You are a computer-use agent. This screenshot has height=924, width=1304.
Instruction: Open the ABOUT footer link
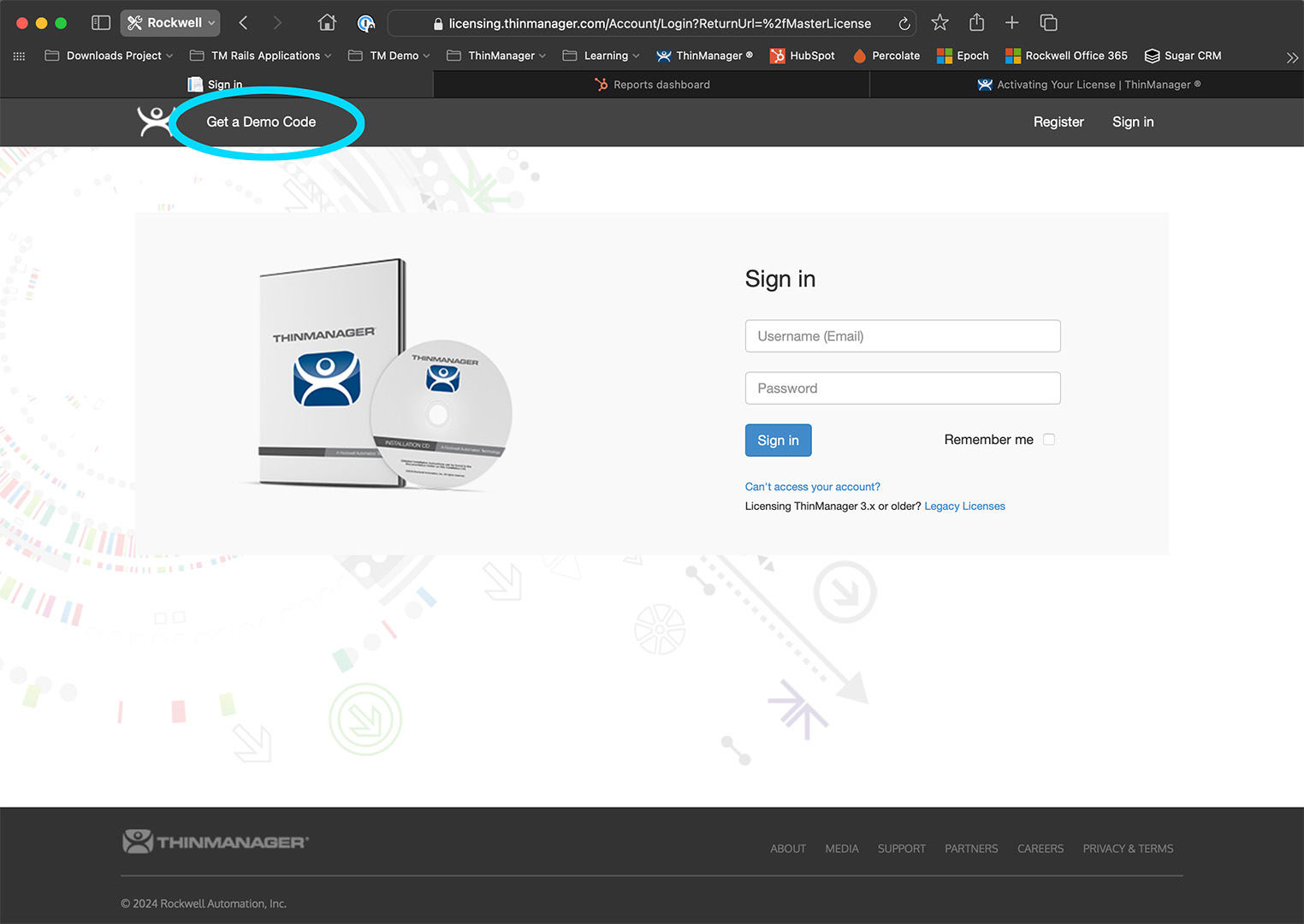coord(788,849)
